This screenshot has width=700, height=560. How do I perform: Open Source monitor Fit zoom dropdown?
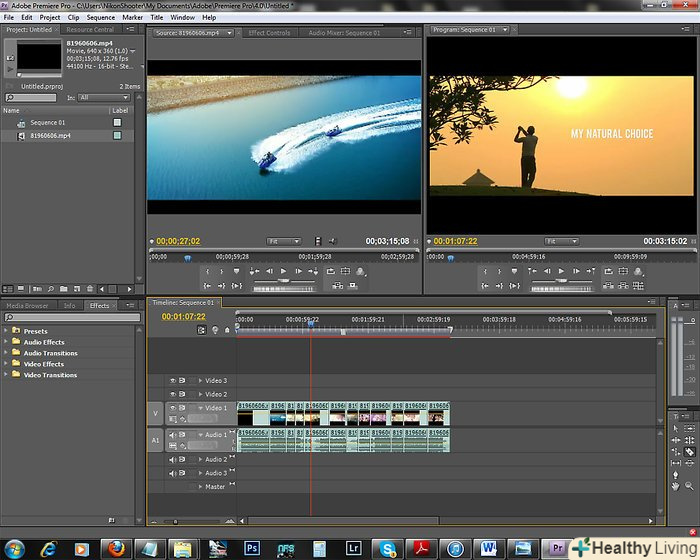[284, 241]
